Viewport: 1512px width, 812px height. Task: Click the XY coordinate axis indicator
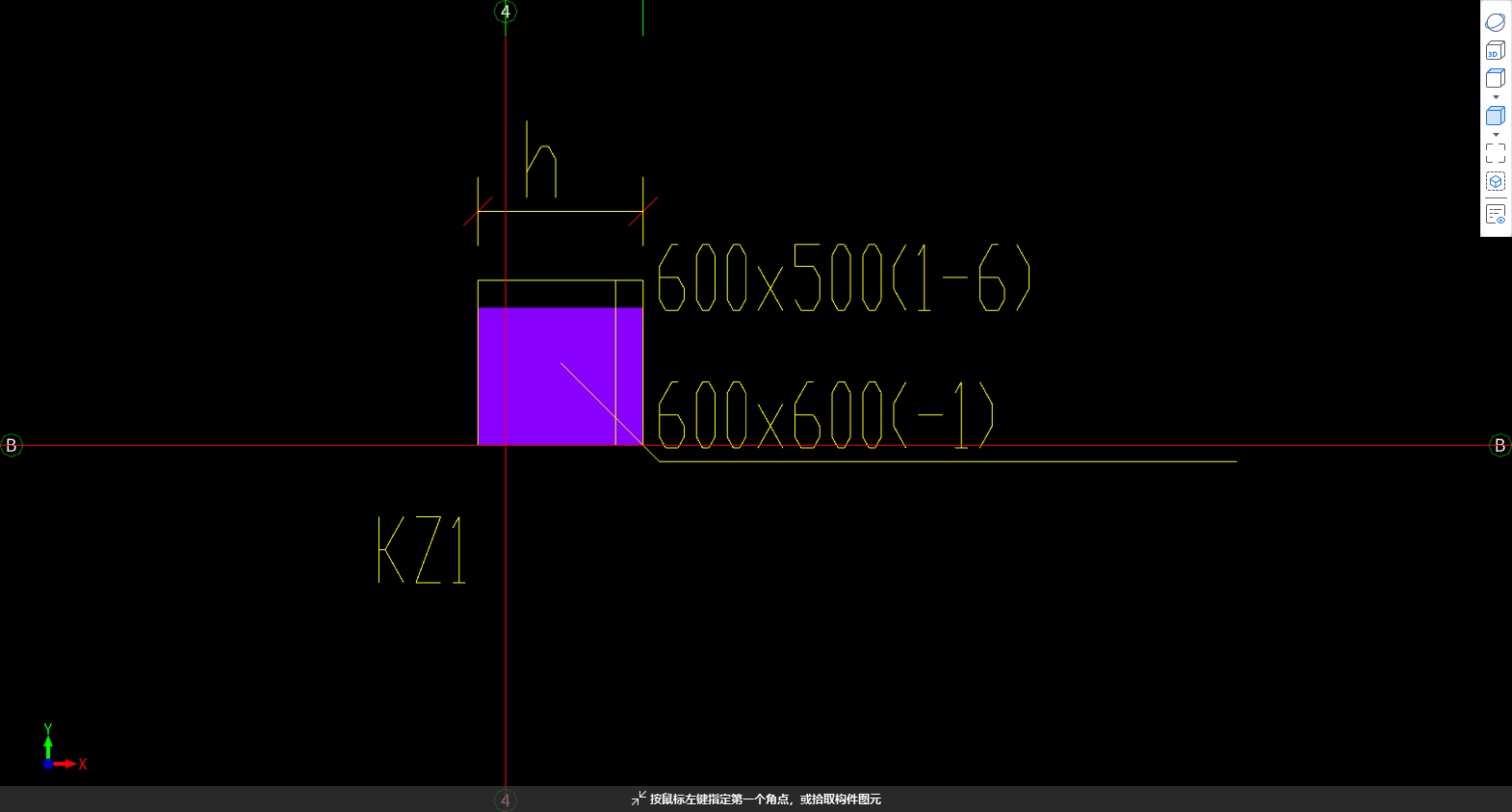(x=64, y=748)
